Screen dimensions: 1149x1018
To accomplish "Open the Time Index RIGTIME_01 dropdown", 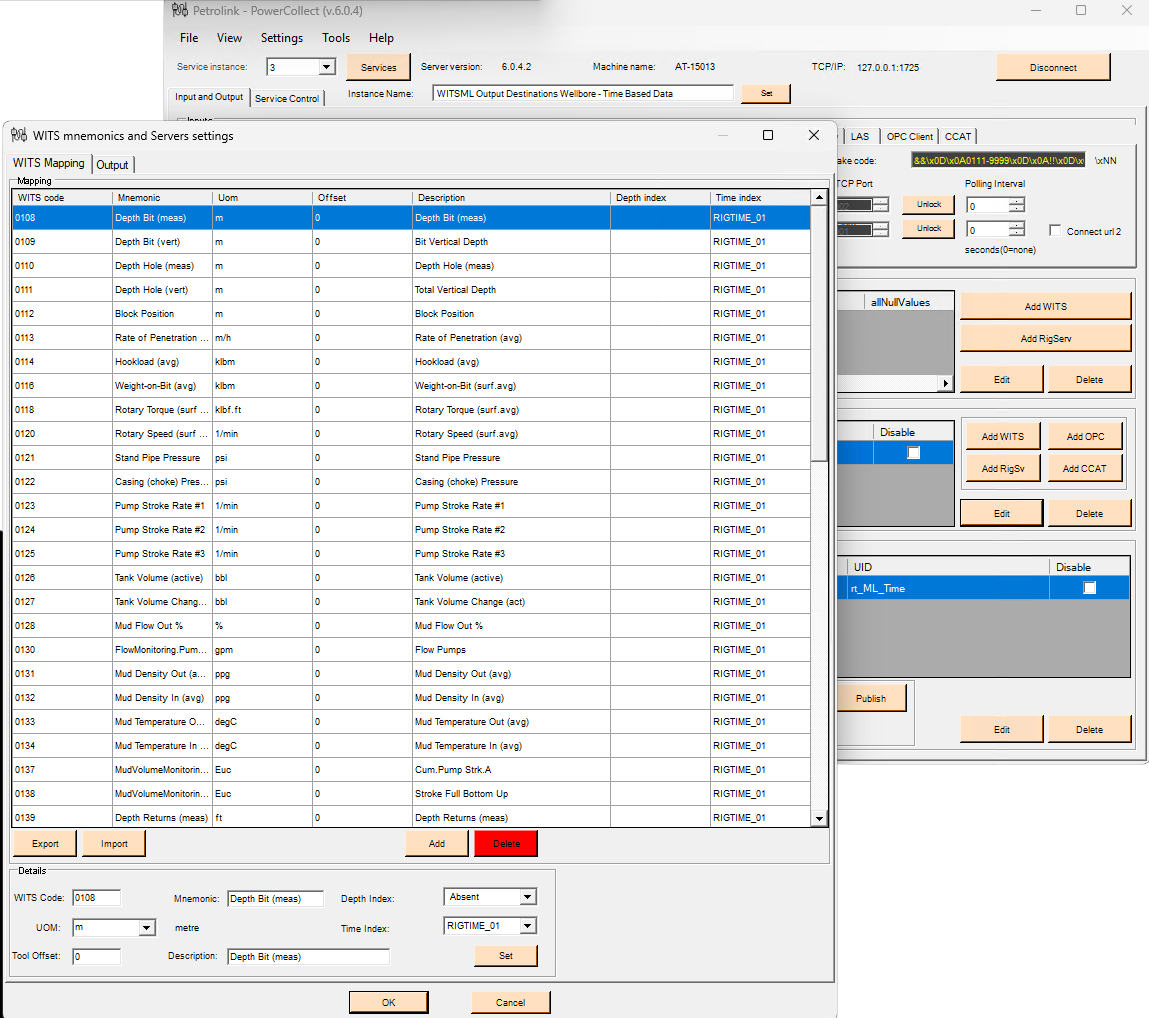I will (527, 926).
